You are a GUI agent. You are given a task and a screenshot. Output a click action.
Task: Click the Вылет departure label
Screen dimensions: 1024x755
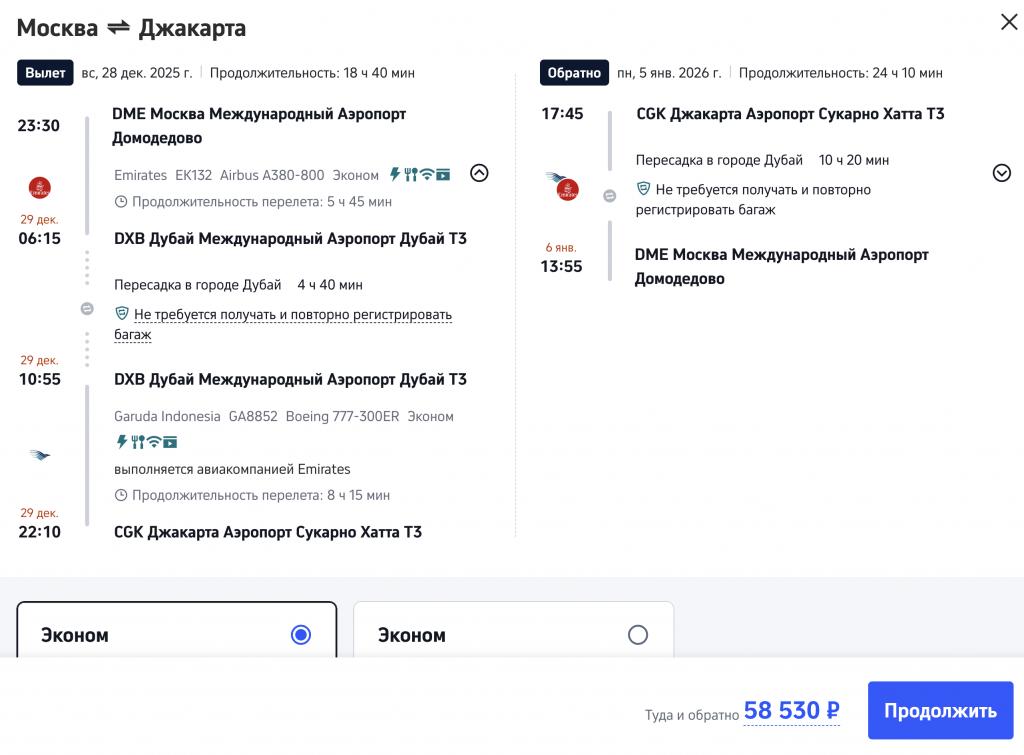(x=45, y=73)
